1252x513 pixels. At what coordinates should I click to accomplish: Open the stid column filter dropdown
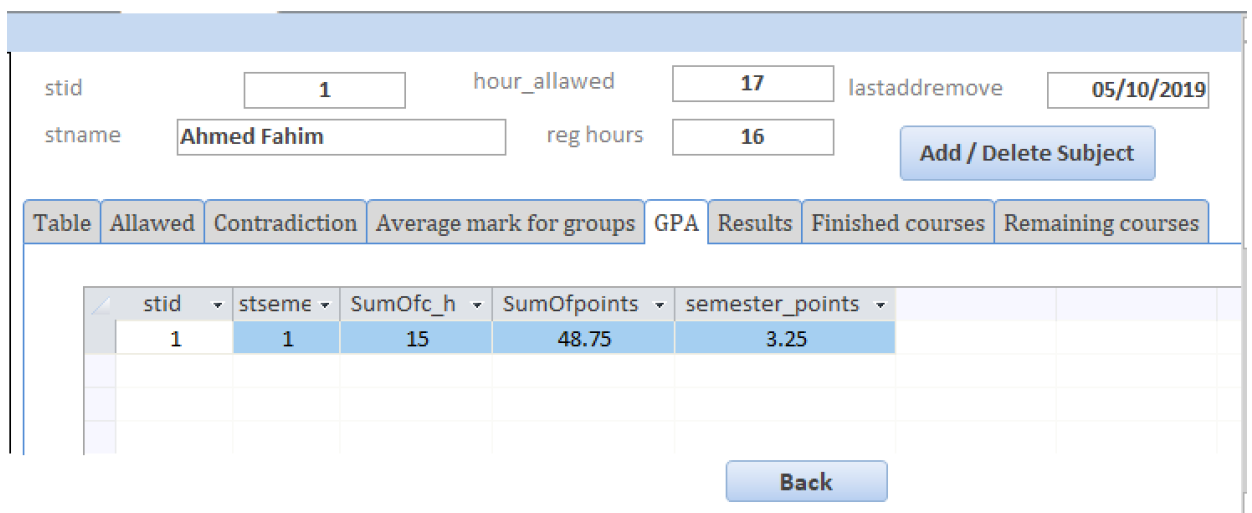pyautogui.click(x=218, y=305)
